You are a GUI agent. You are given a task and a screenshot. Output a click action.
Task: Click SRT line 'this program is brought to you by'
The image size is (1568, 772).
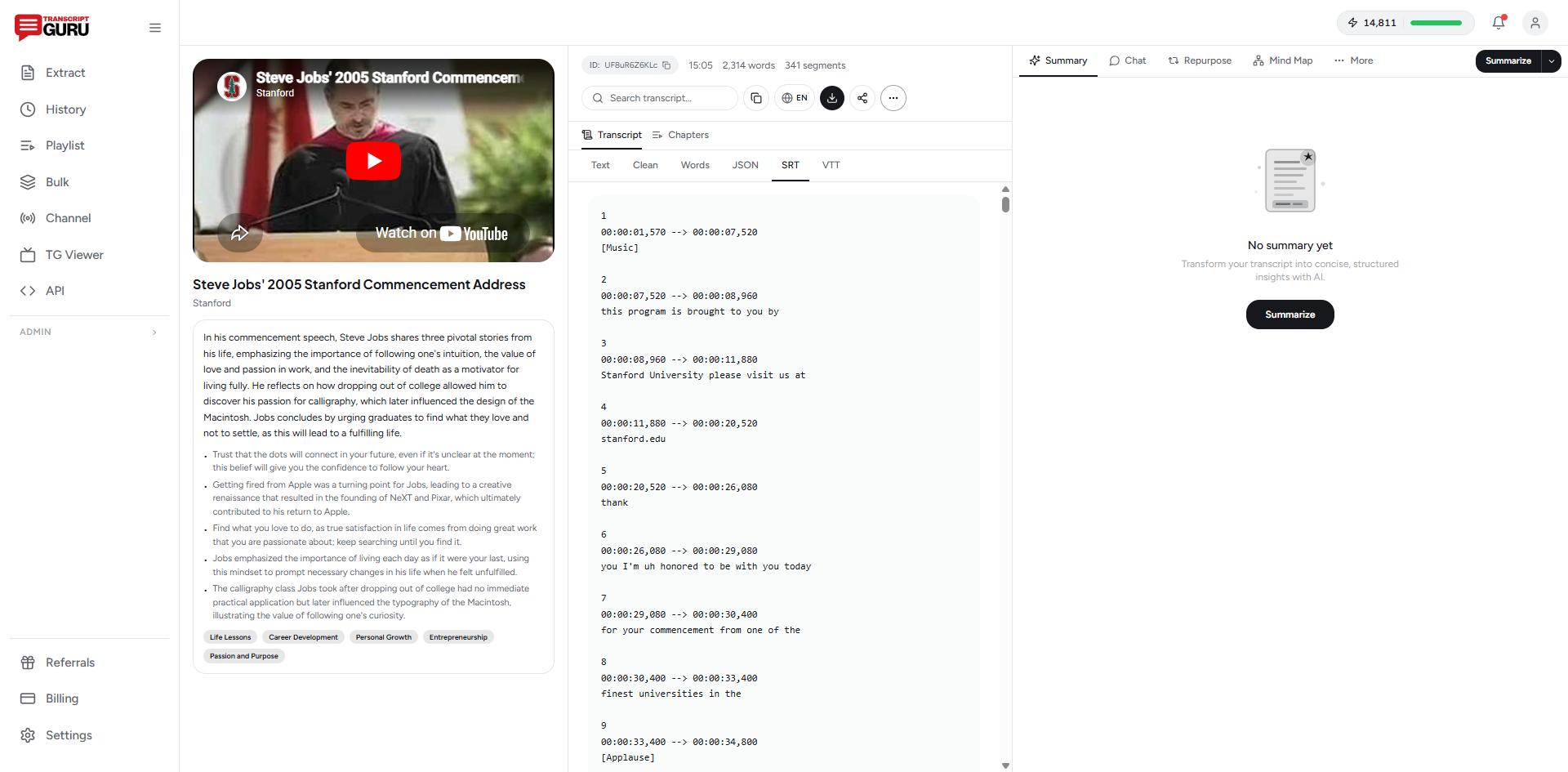(690, 311)
